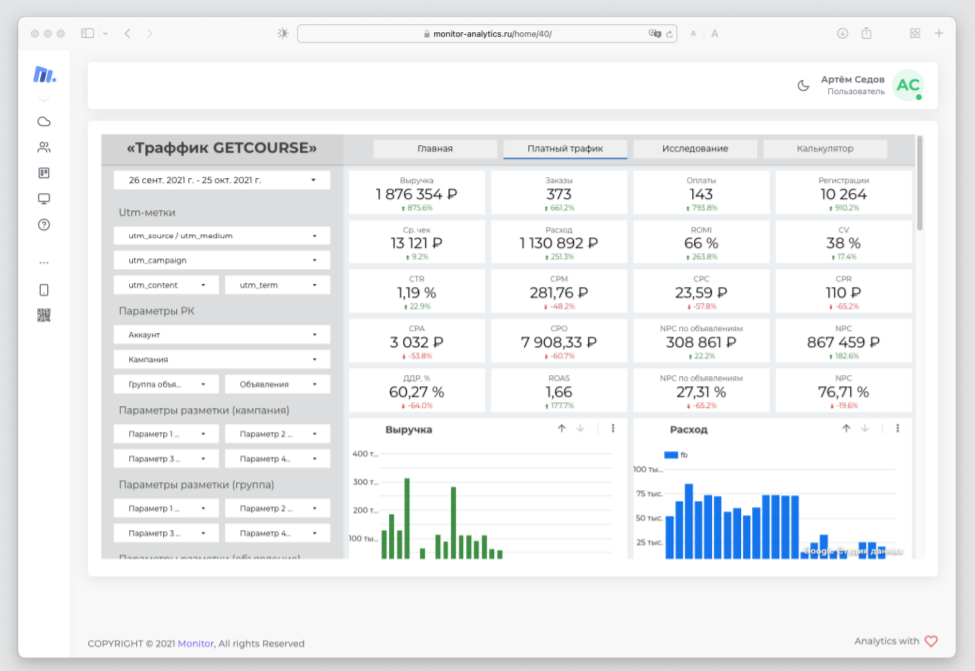Open the Объявления dropdown
Screen dimensions: 975x671
(x=277, y=384)
